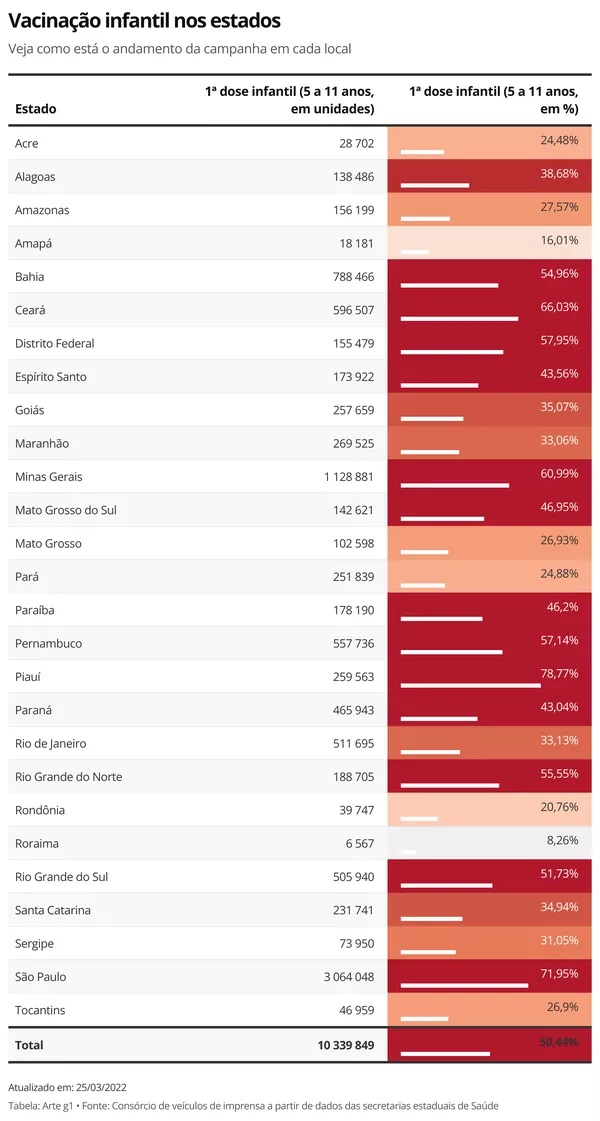Viewport: 600px width, 1121px height.
Task: Click the total units value 10 339 849
Action: (345, 1045)
